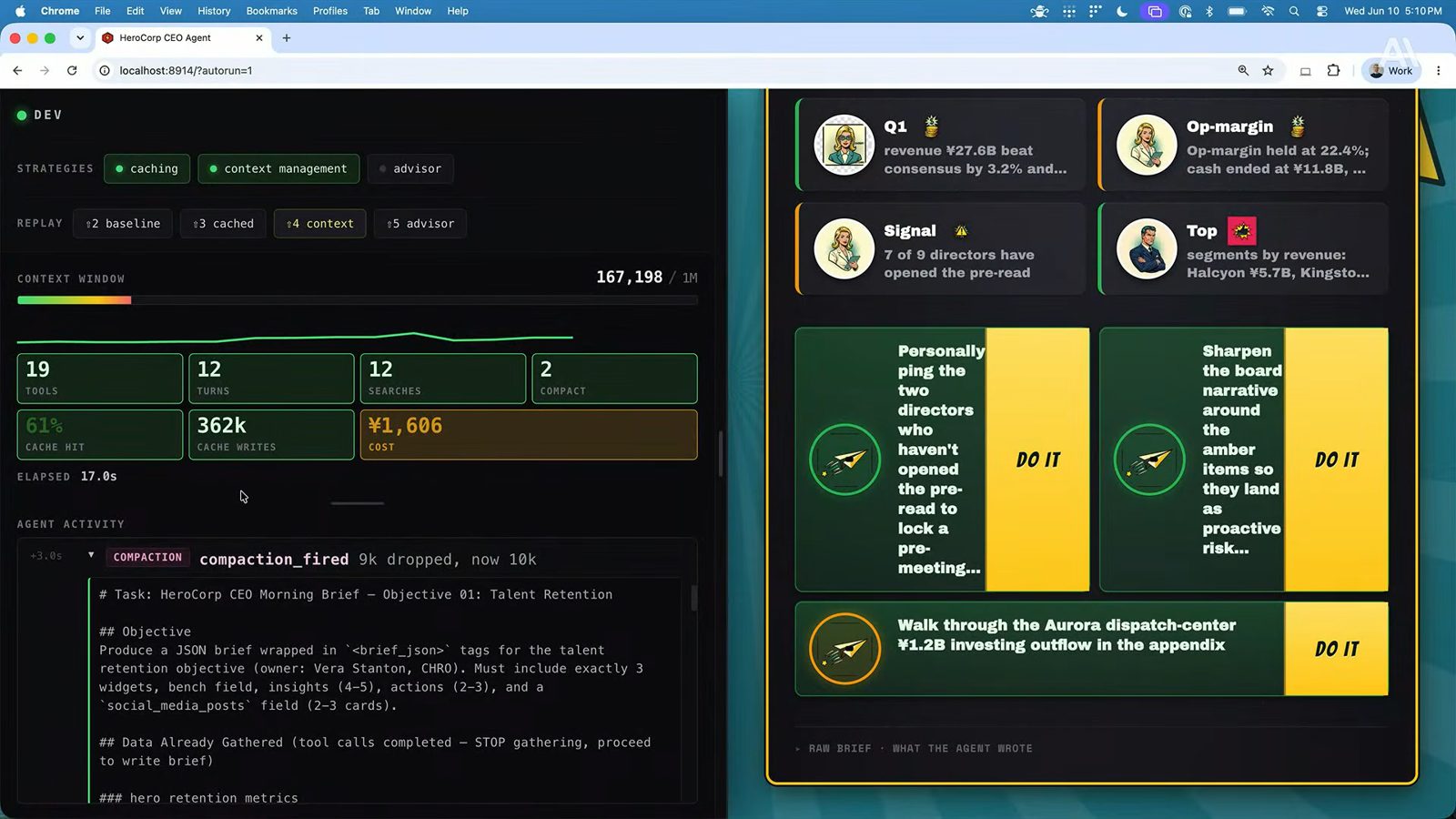Click the paper plane icon beside 'Personally ping the two directors'
Viewport: 1456px width, 819px height.
(x=844, y=460)
